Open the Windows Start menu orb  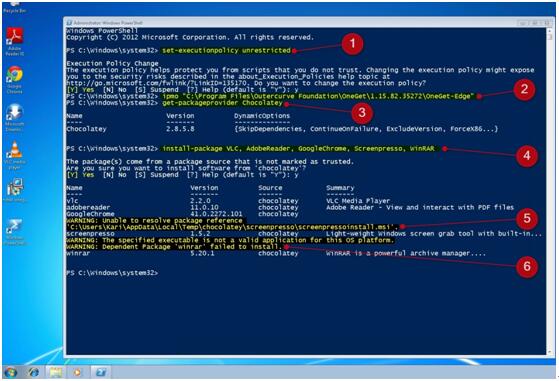pos(10,373)
